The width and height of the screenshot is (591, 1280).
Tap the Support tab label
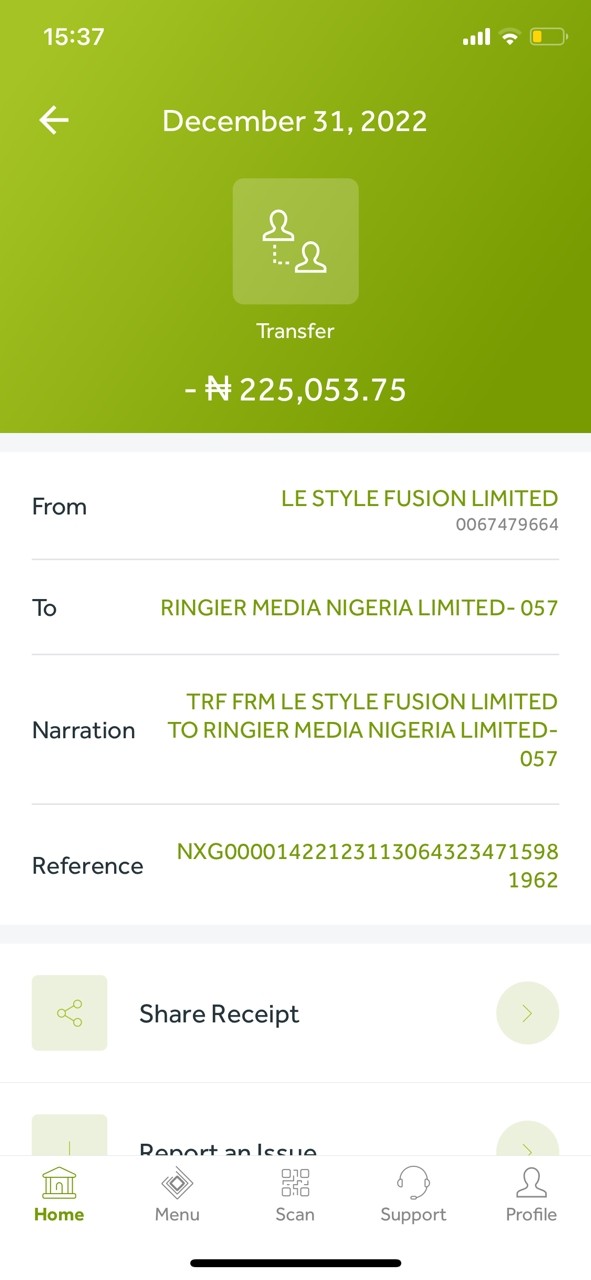click(x=413, y=1214)
